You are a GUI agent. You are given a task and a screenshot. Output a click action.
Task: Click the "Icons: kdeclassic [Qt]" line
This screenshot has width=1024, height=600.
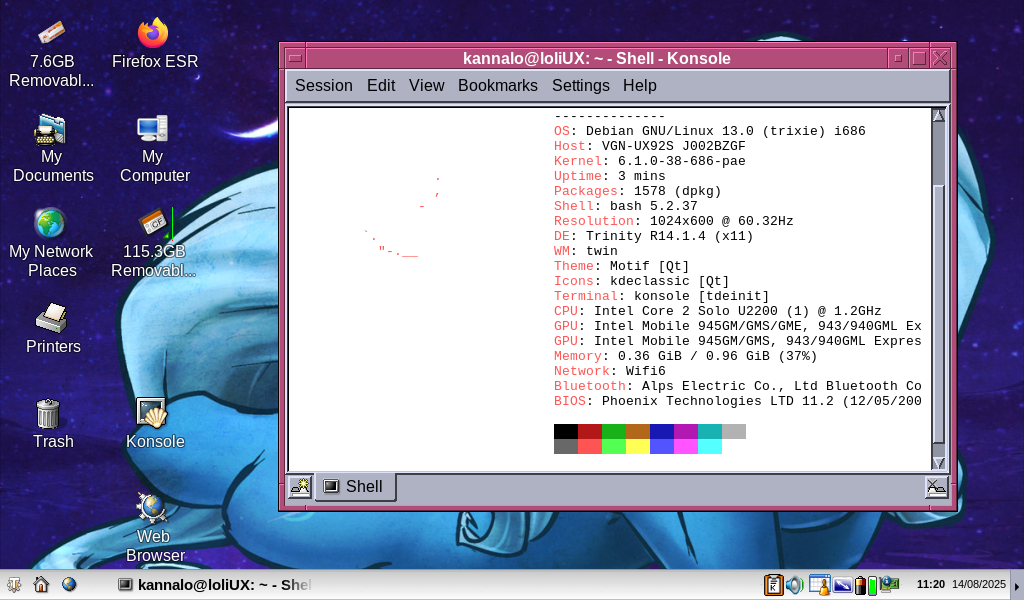pyautogui.click(x=641, y=281)
